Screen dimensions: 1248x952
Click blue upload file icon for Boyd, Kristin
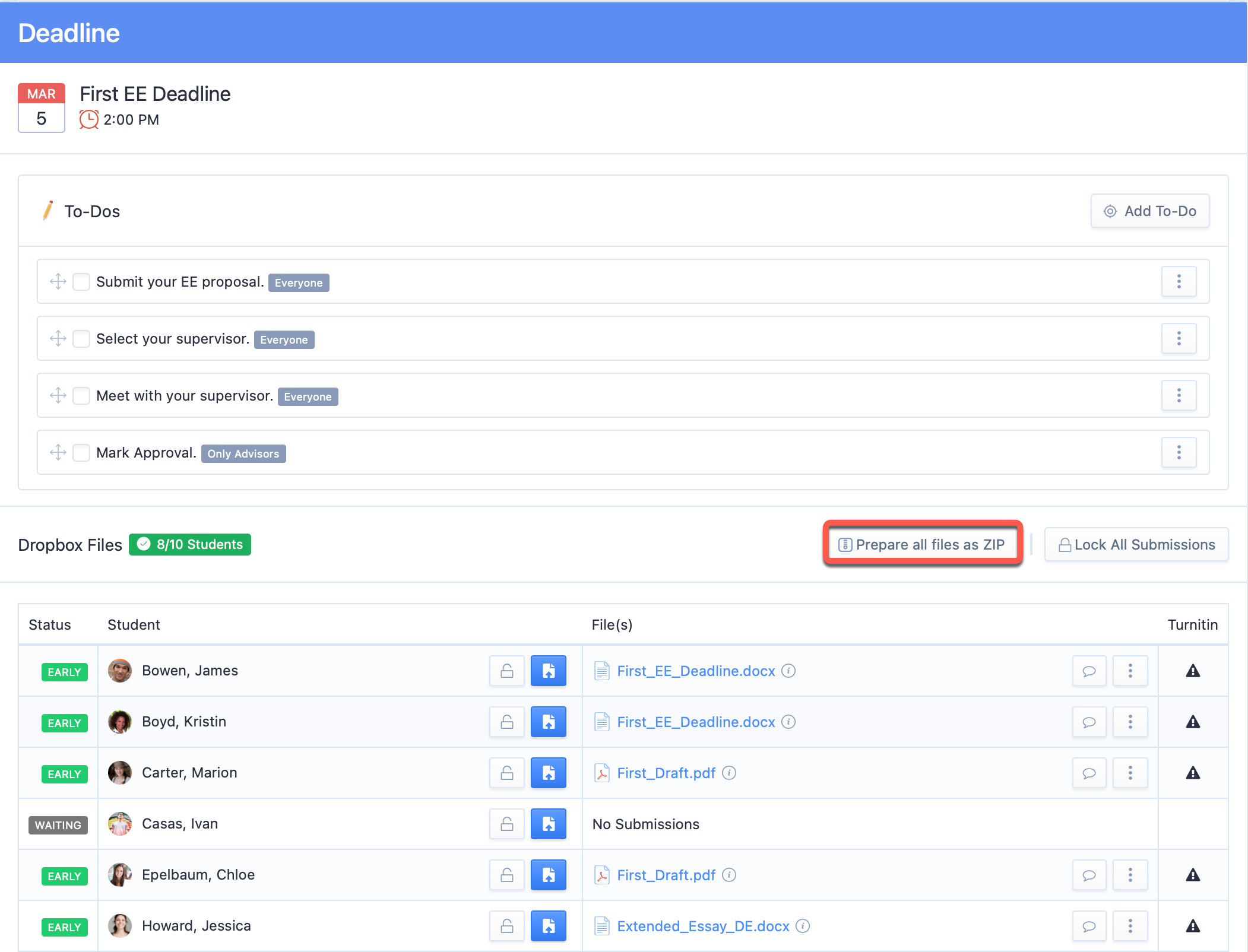coord(549,722)
